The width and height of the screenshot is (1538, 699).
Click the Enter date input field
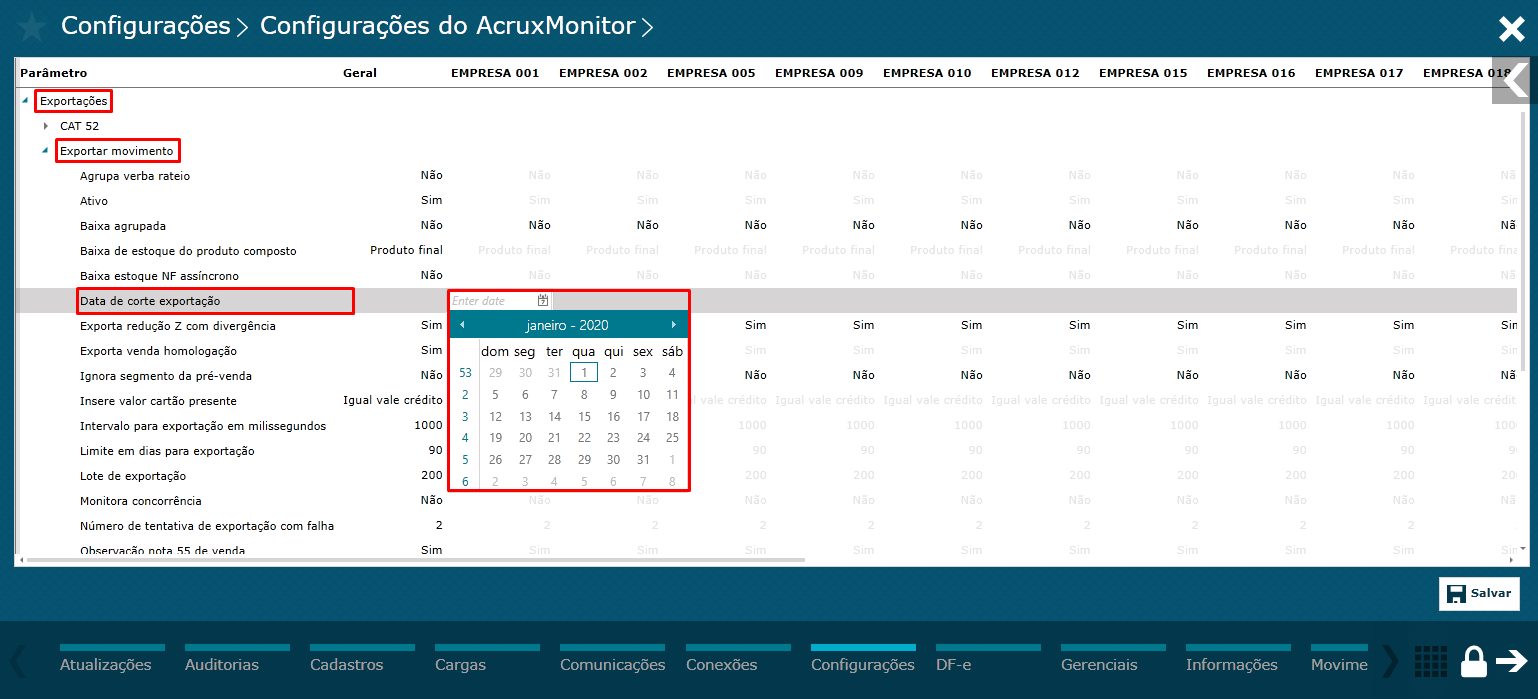click(x=493, y=300)
